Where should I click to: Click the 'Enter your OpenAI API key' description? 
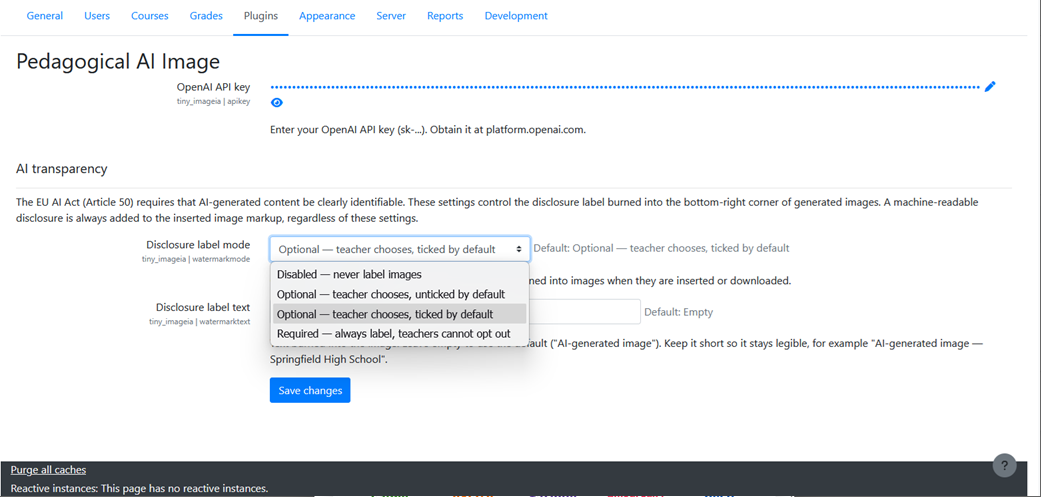pos(428,130)
